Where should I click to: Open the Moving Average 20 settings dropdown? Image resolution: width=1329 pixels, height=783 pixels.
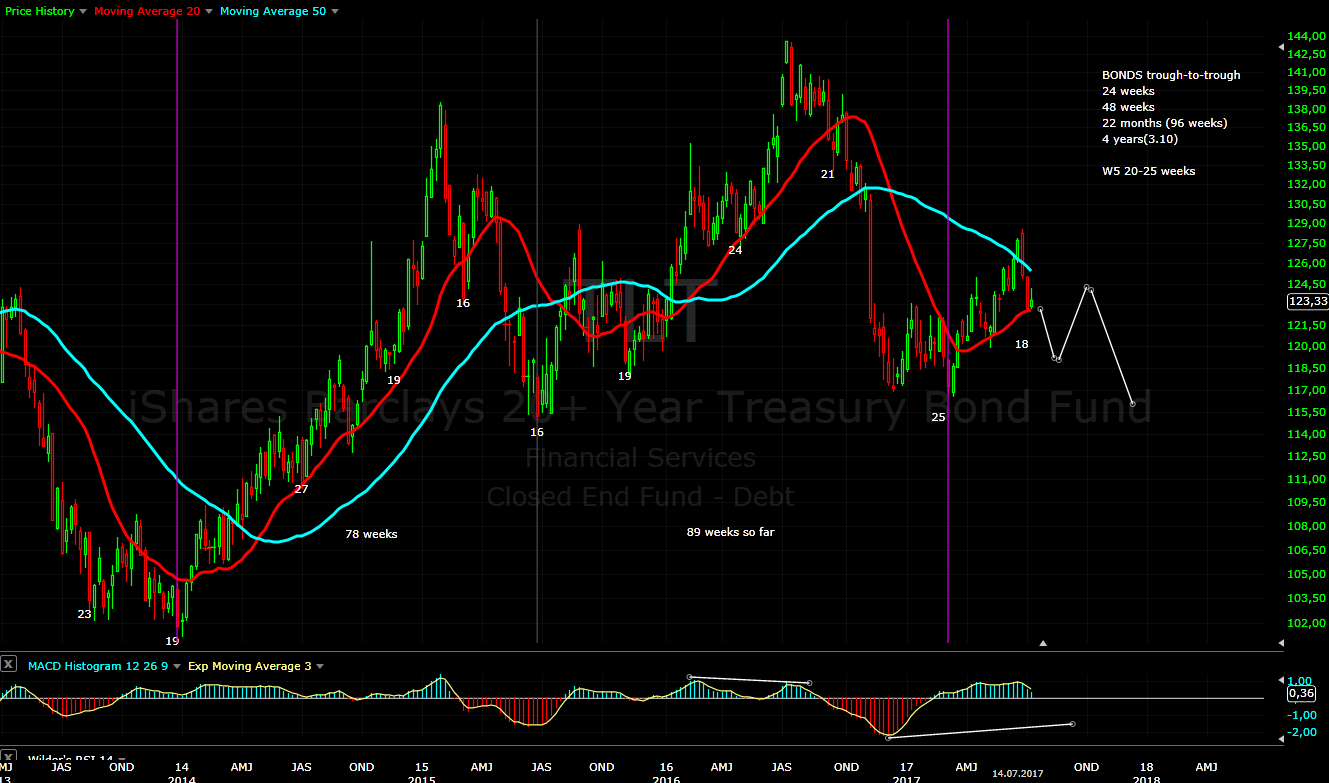point(206,11)
